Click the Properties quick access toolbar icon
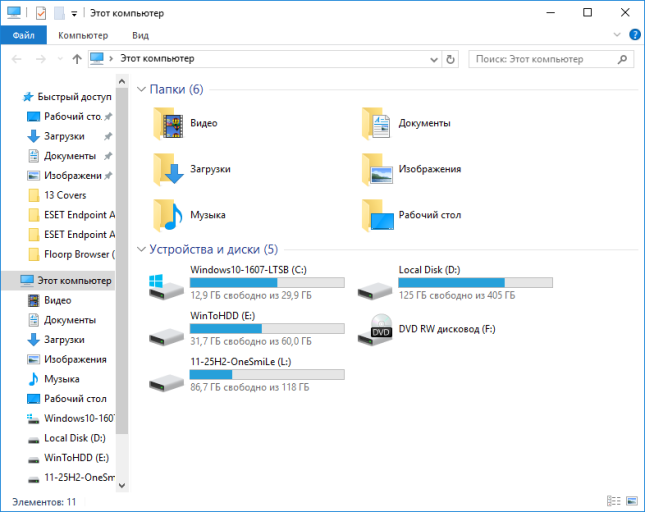Image resolution: width=645 pixels, height=512 pixels. pos(41,13)
